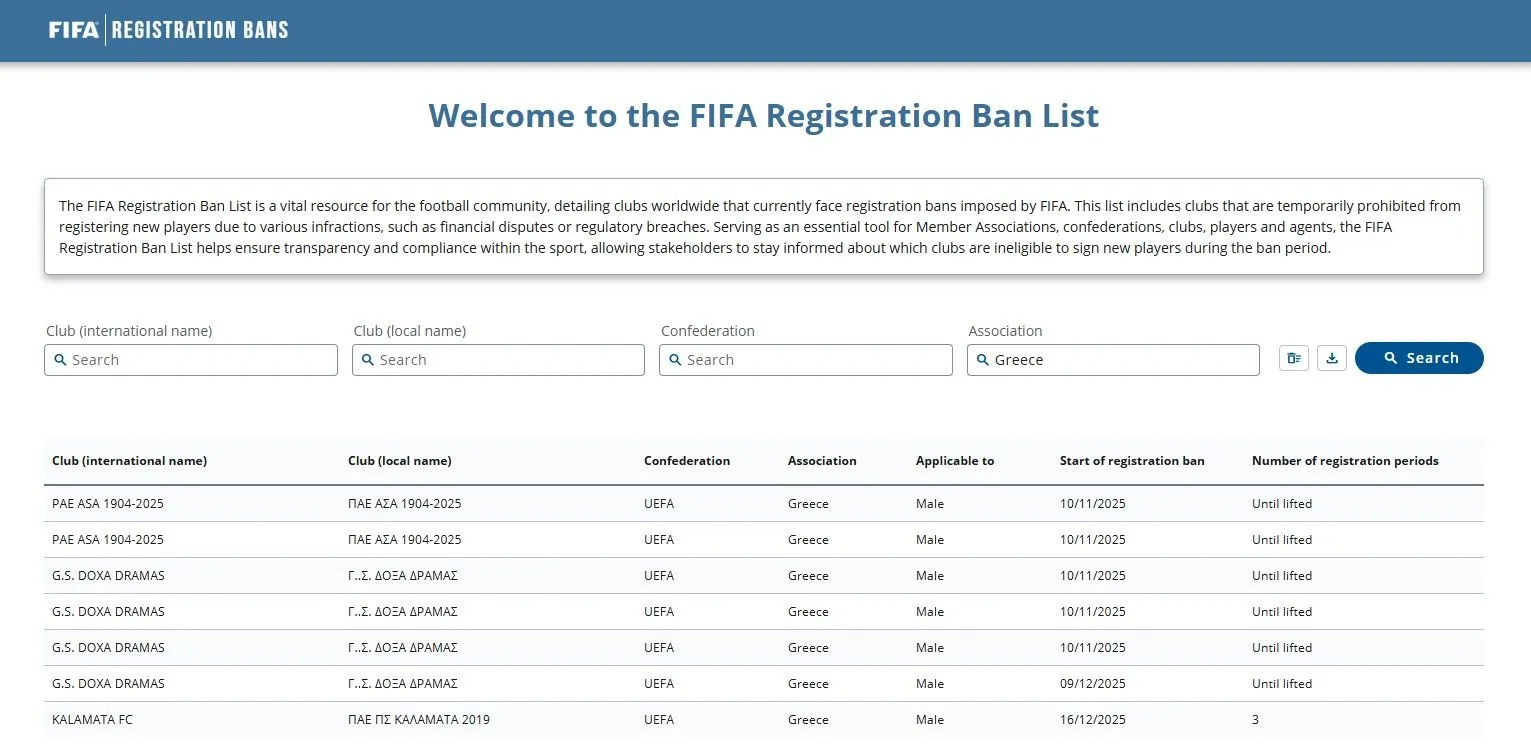Focus the Club (international name) search box
The image size is (1531, 755).
(200, 360)
